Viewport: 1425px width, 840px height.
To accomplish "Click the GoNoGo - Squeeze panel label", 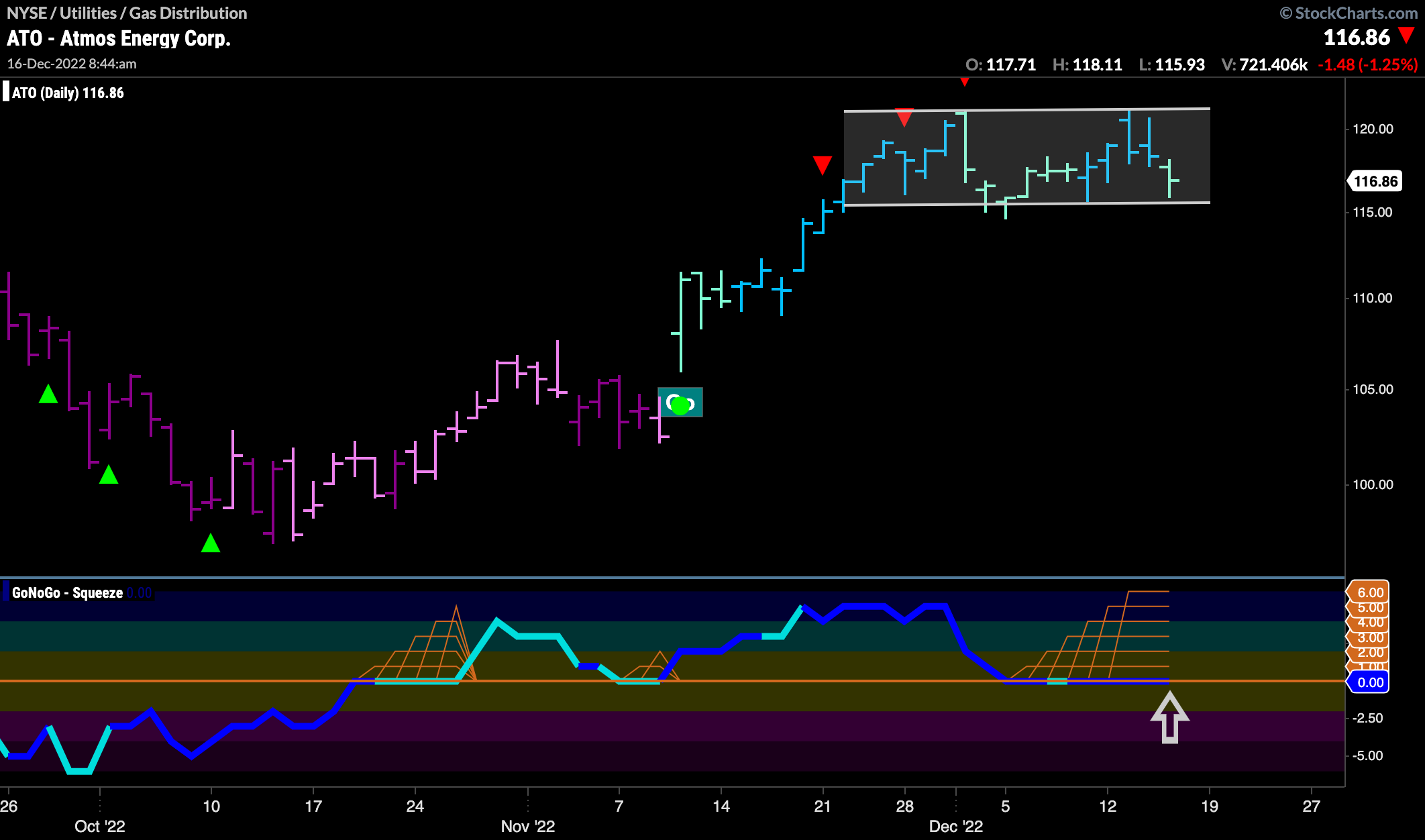I will click(x=67, y=593).
